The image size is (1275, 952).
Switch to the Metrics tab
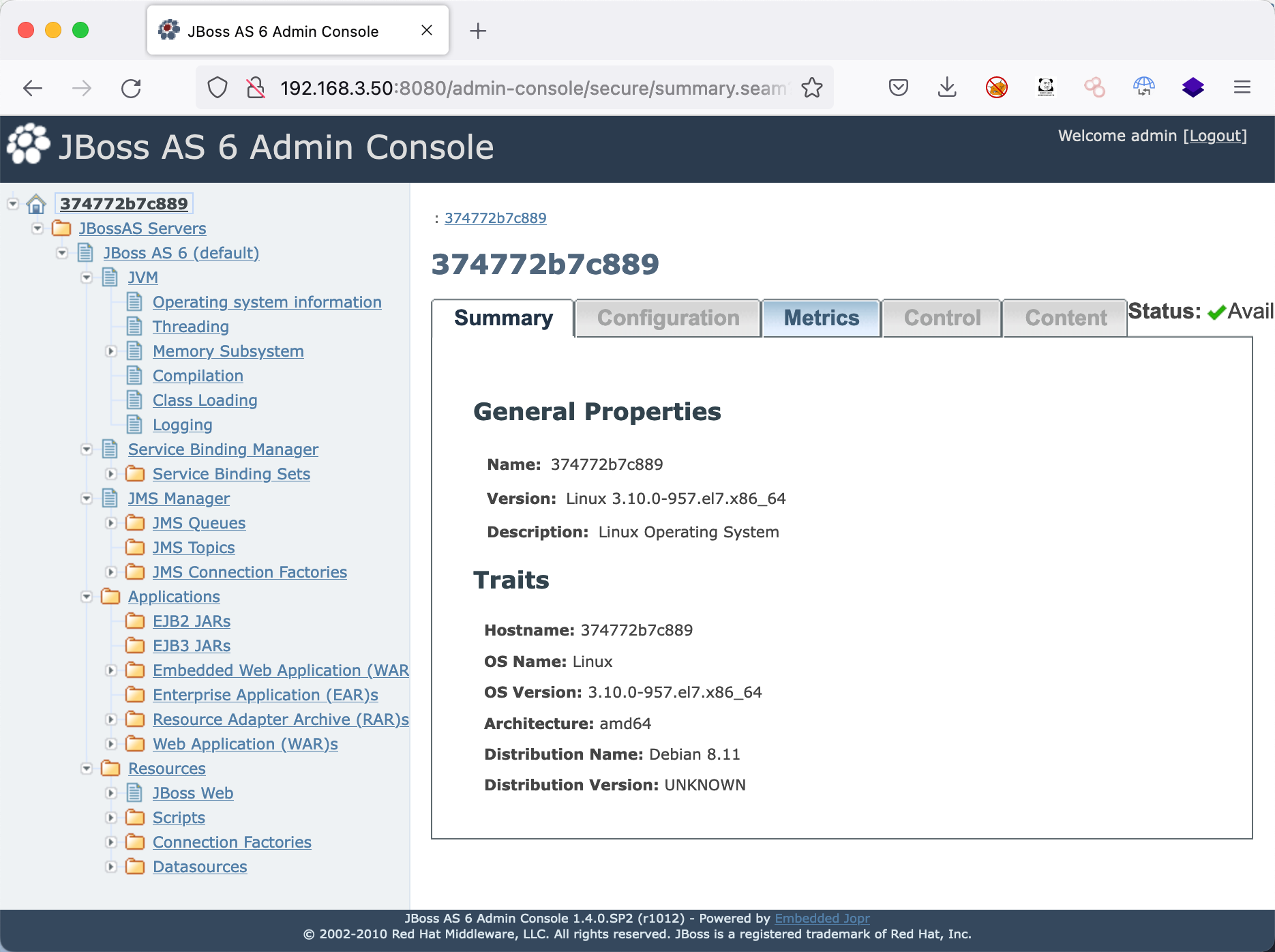point(821,318)
